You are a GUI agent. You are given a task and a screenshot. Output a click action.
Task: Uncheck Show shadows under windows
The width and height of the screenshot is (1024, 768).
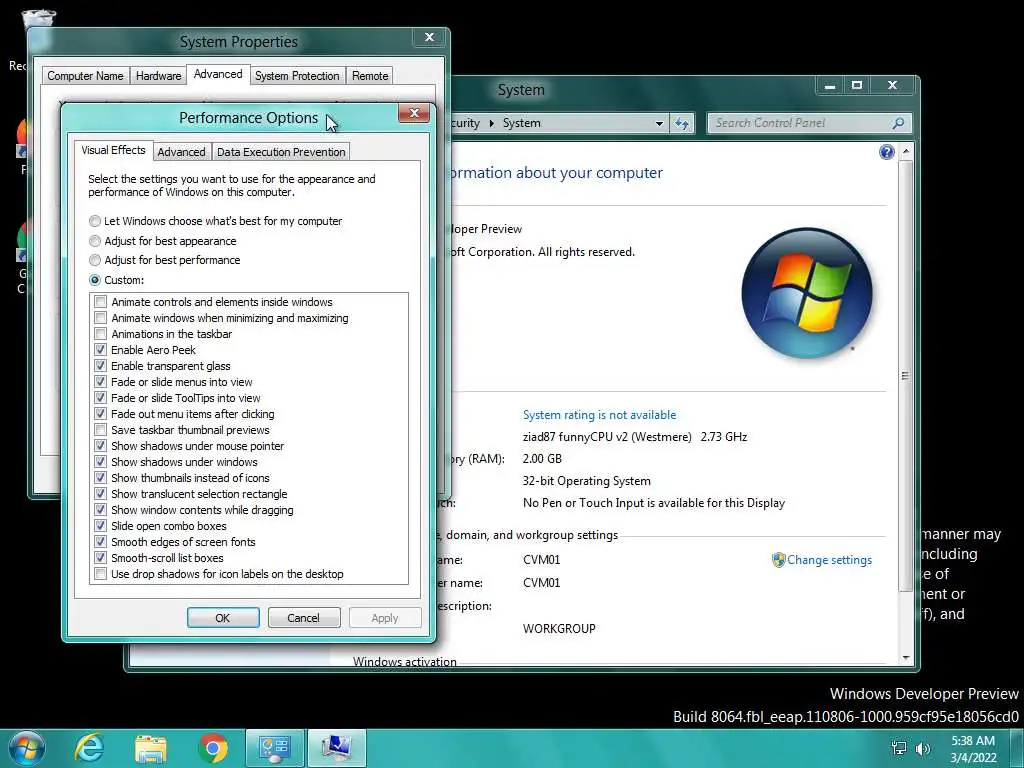tap(100, 462)
